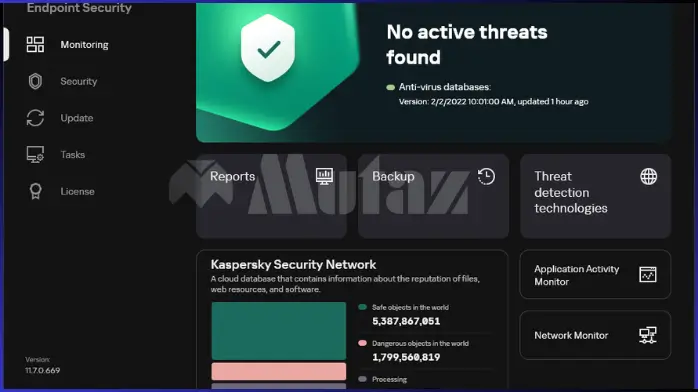This screenshot has width=698, height=392.
Task: Select the License ribbon badge icon
Action: click(x=36, y=191)
